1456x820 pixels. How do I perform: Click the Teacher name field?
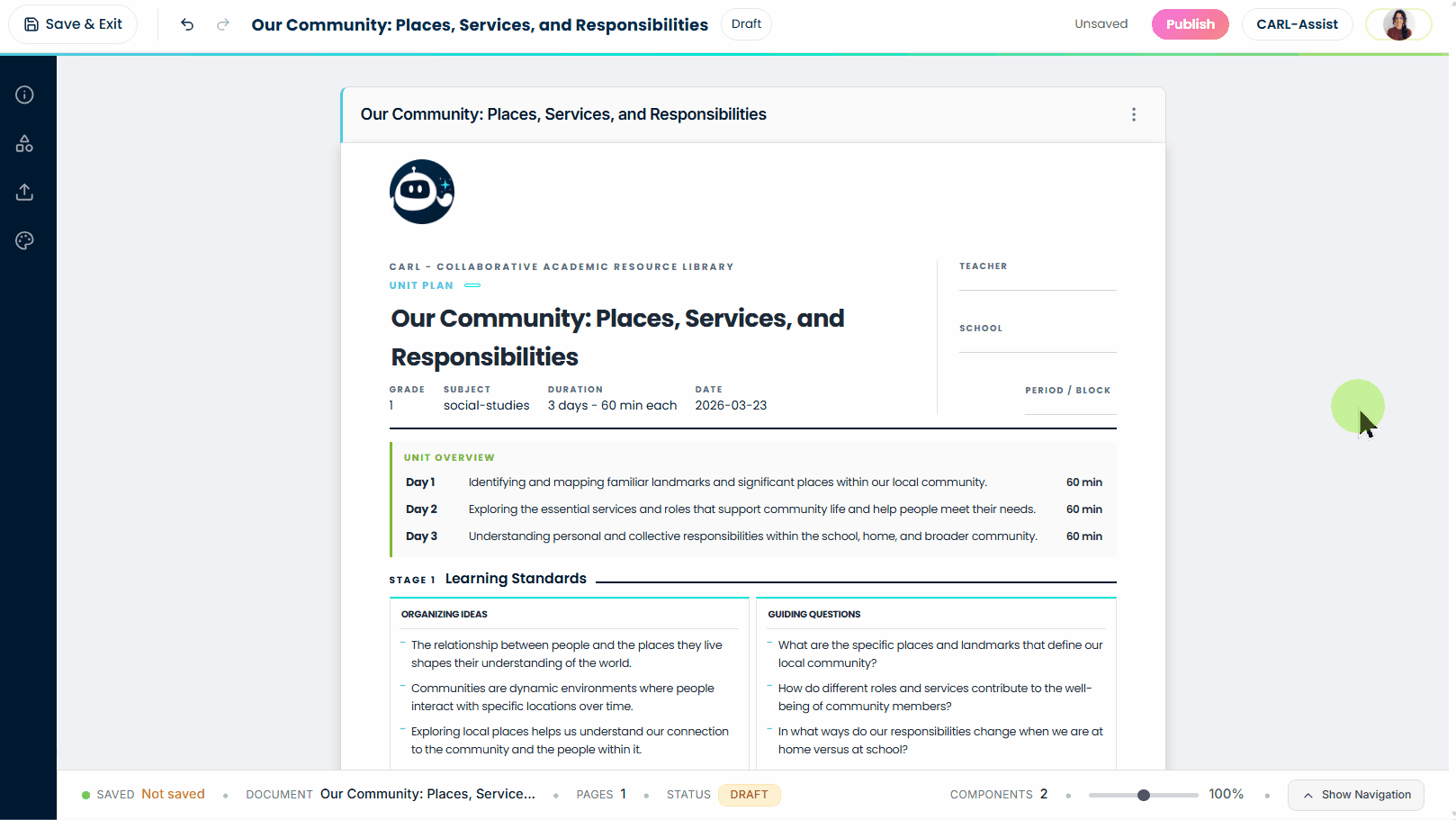pyautogui.click(x=1037, y=281)
